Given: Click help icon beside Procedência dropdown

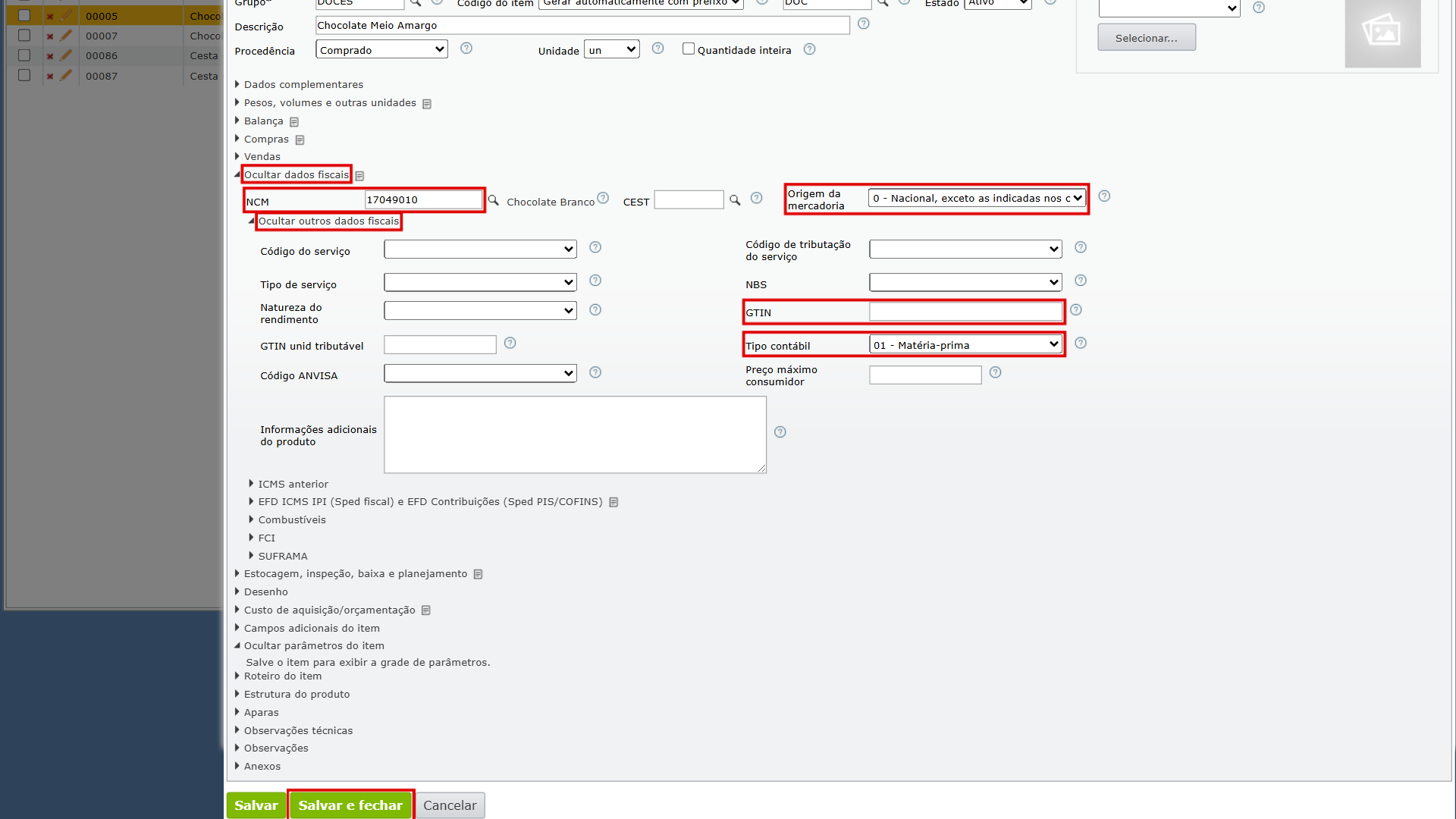Looking at the screenshot, I should click(466, 48).
